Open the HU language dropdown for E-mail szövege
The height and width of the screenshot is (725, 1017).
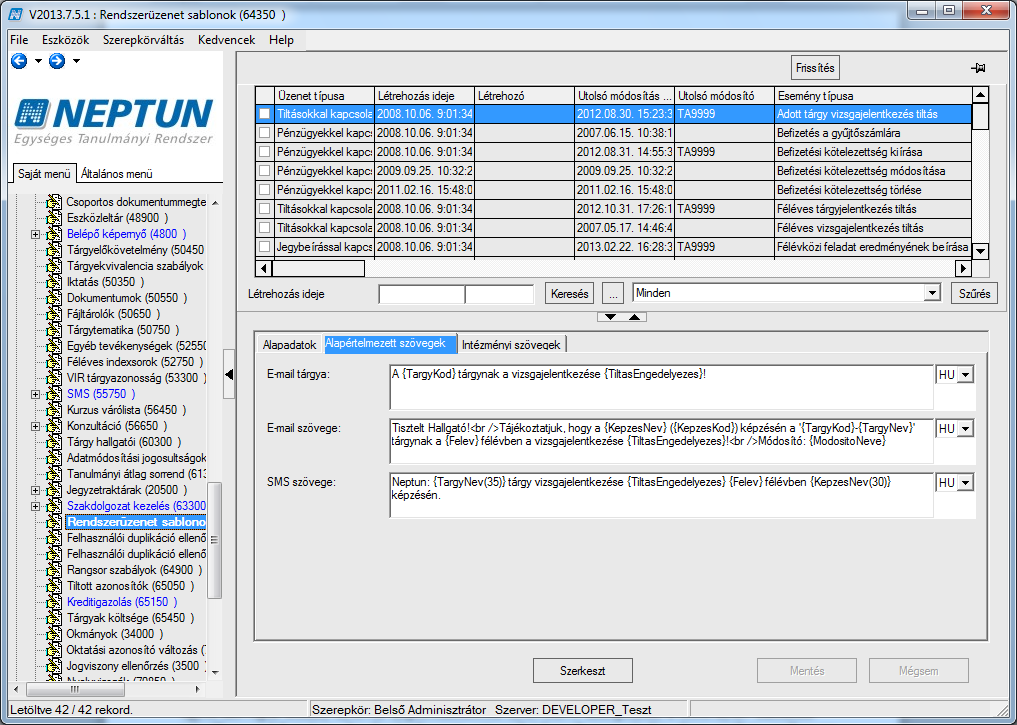(966, 429)
